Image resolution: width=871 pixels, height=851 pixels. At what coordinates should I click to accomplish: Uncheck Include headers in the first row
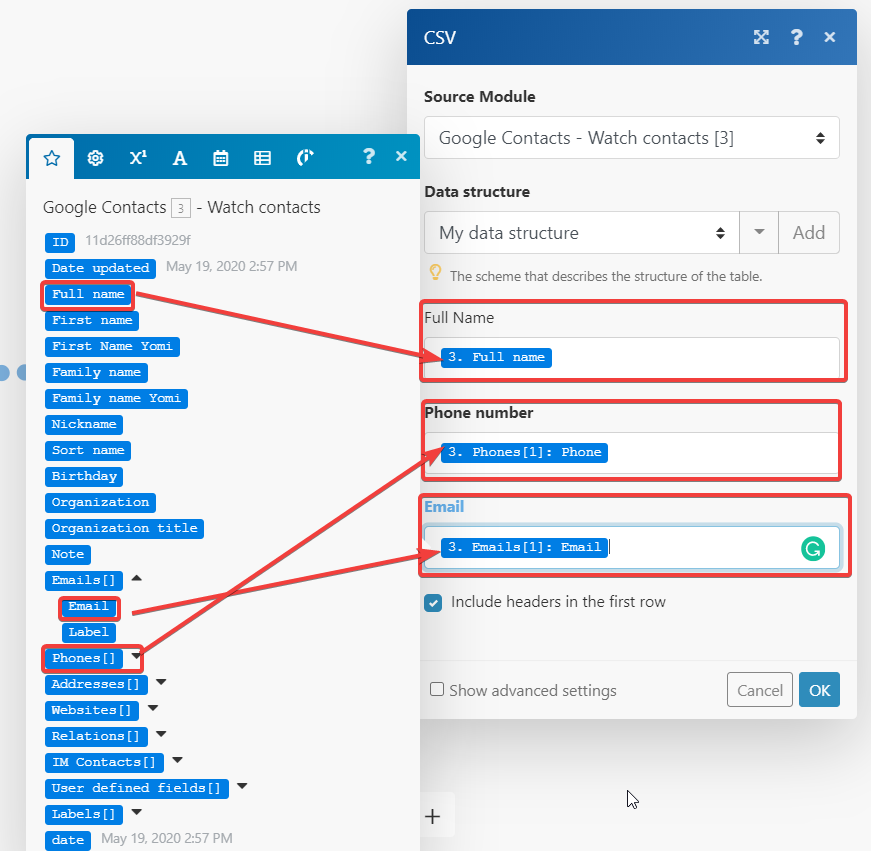(433, 603)
